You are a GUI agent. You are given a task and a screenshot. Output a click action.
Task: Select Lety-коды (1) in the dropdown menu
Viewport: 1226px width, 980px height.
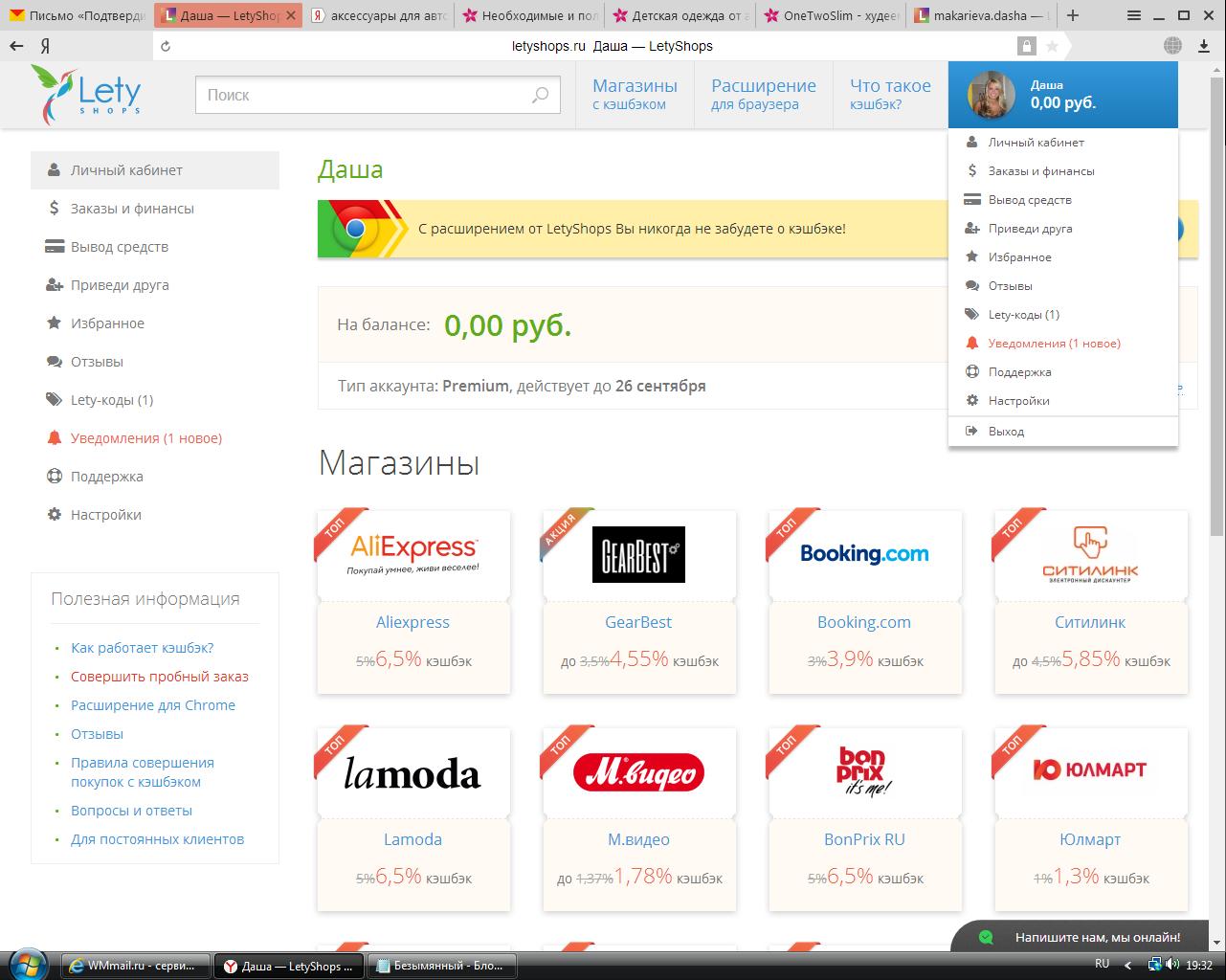click(x=1063, y=315)
